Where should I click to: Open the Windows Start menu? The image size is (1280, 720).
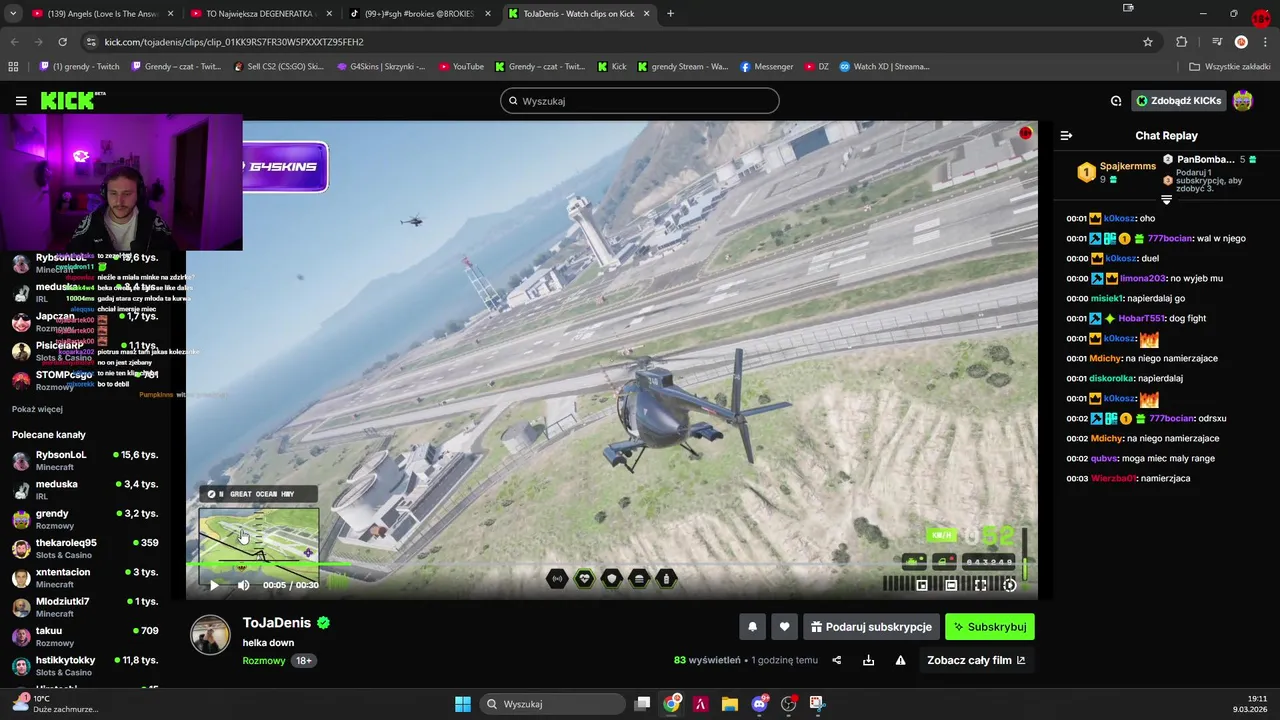coord(463,704)
